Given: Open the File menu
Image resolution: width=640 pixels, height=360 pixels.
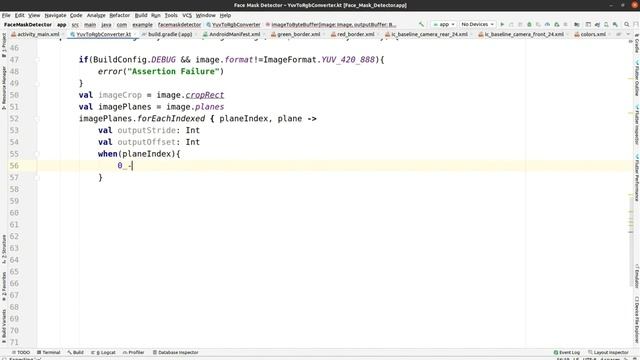Looking at the screenshot, I should tap(6, 15).
